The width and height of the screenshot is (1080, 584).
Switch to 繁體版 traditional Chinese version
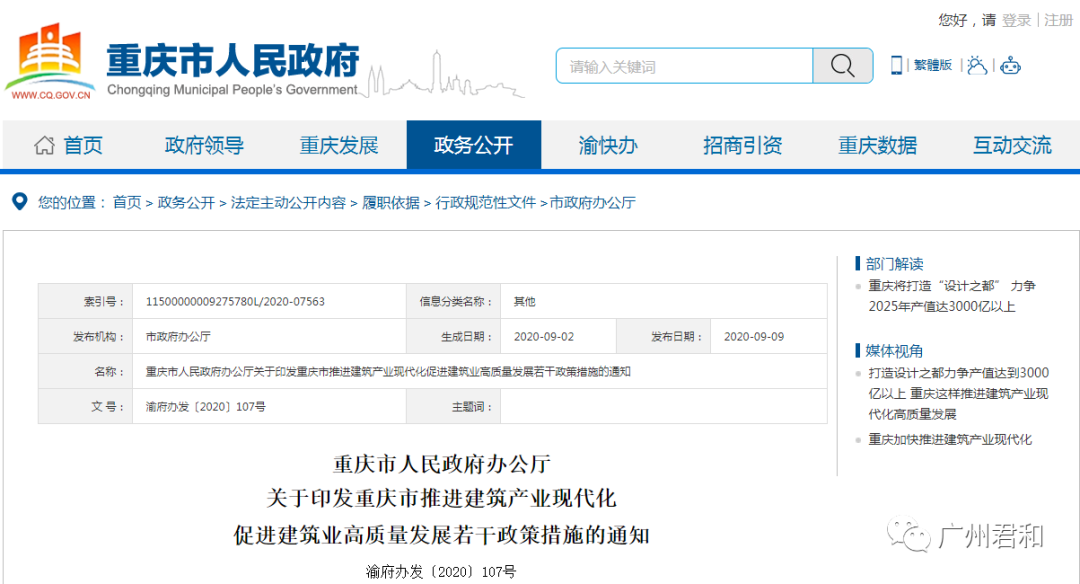(933, 65)
